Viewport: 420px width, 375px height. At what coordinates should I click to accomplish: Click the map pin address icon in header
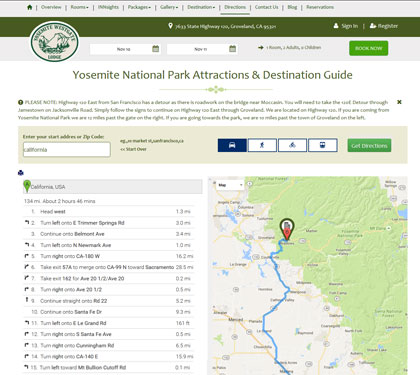tap(170, 26)
